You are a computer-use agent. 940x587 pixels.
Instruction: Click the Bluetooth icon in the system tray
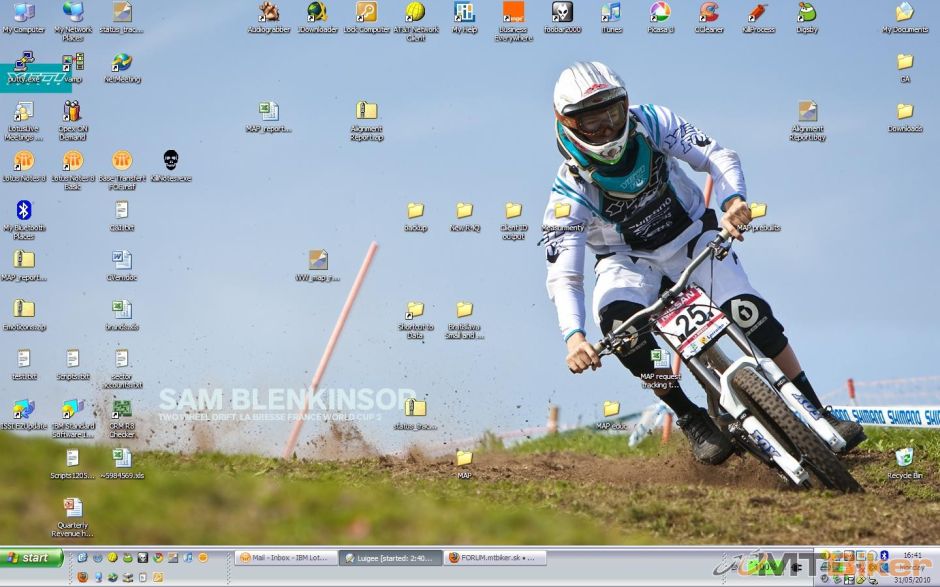(x=883, y=556)
